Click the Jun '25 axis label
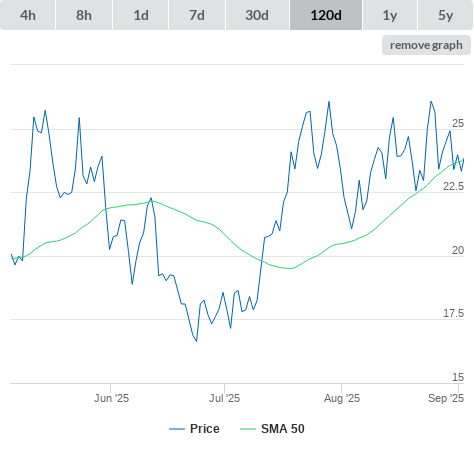The image size is (474, 455). 111,398
